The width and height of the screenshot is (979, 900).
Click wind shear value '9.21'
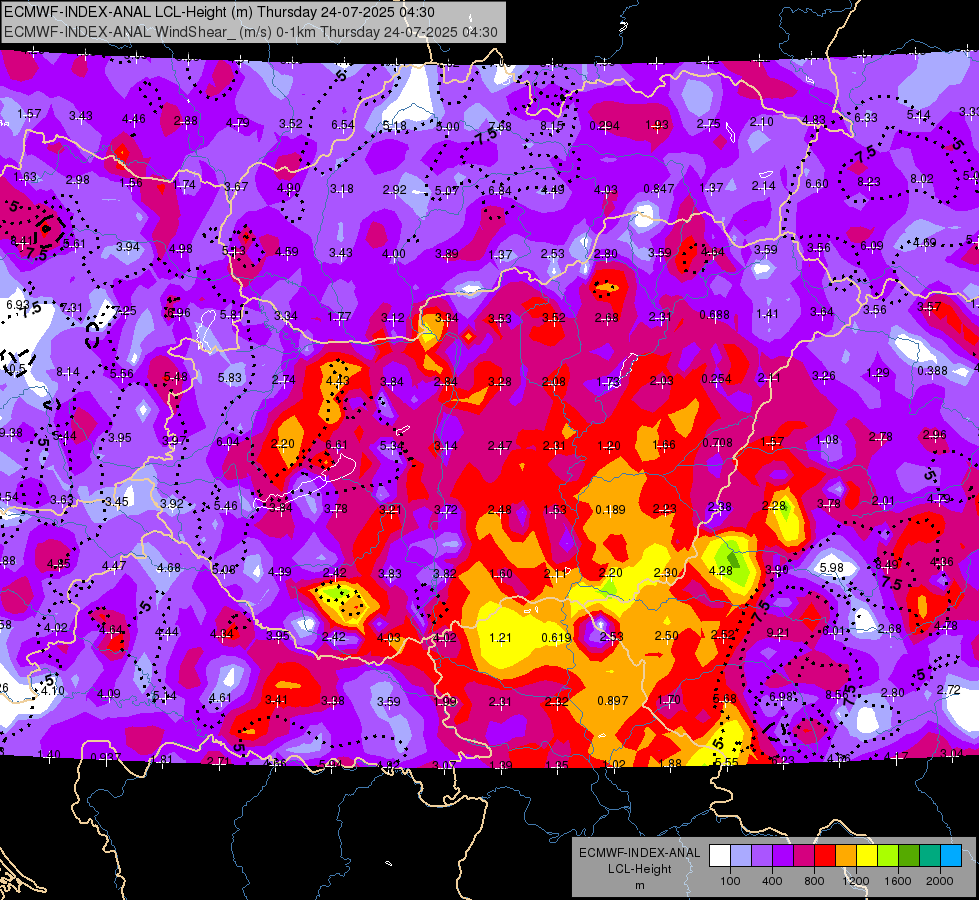[778, 633]
